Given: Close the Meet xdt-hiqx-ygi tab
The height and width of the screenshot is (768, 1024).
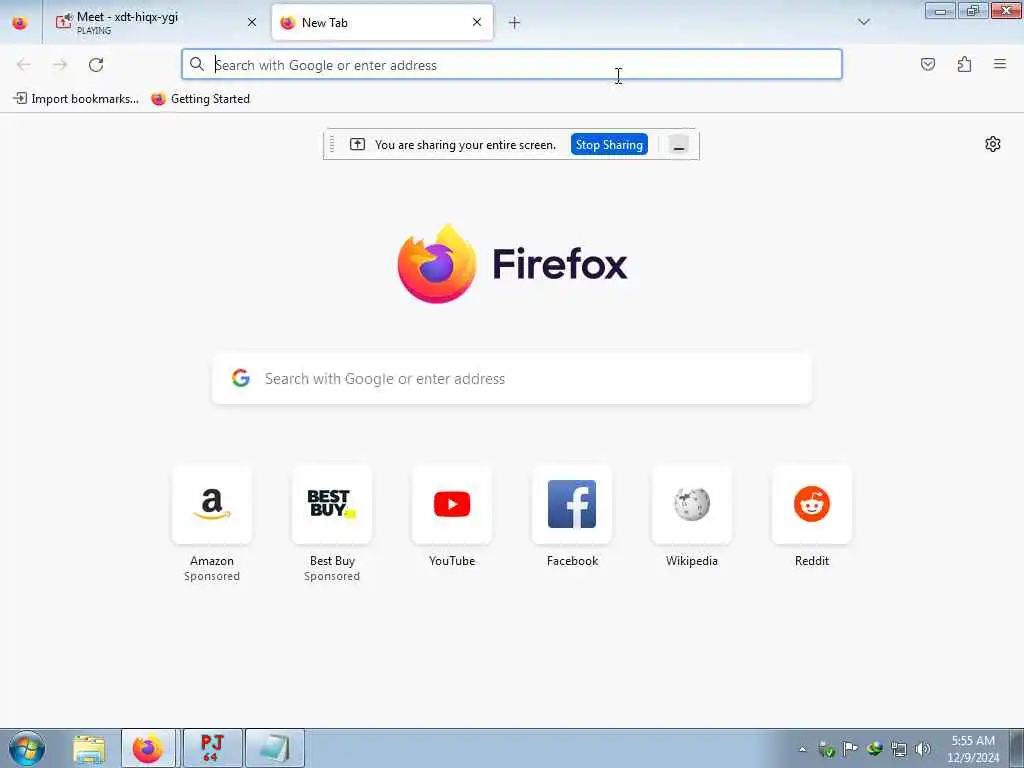Looking at the screenshot, I should (251, 22).
